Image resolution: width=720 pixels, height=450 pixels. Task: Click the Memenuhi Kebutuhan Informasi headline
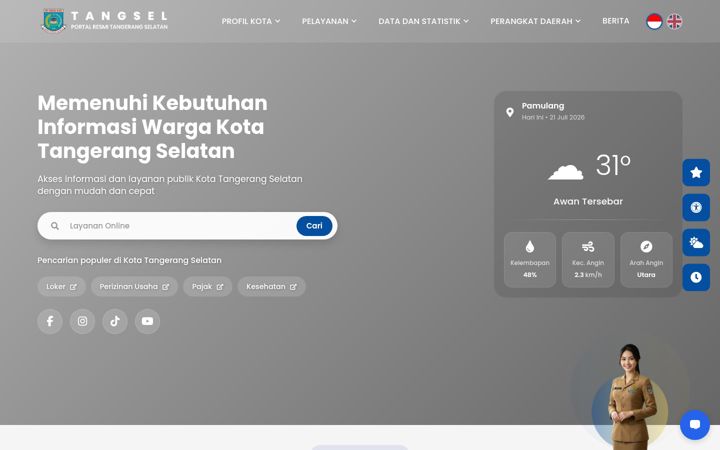(x=152, y=127)
